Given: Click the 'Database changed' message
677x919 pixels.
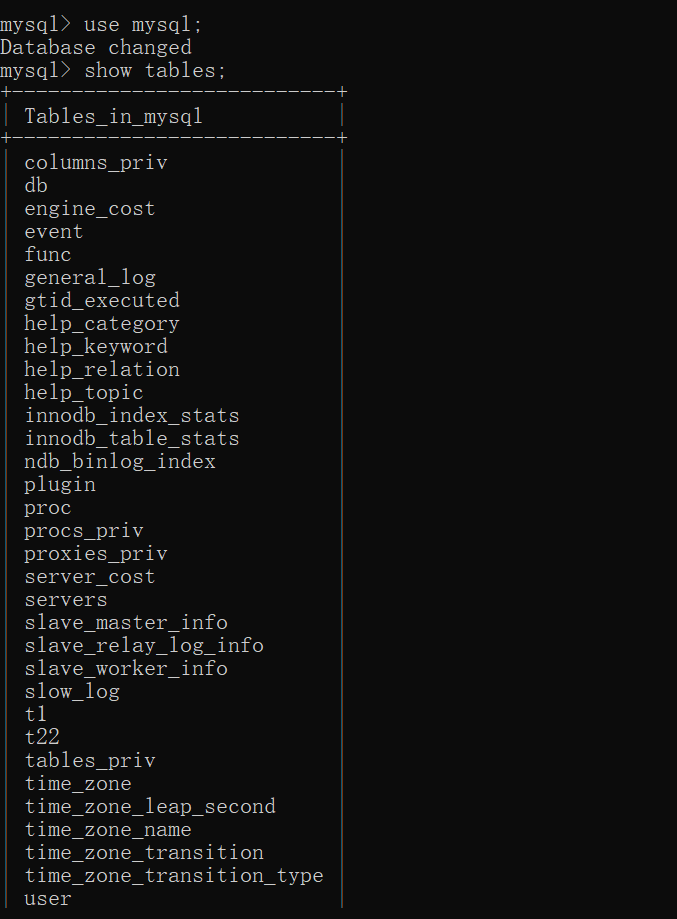Looking at the screenshot, I should 95,47.
